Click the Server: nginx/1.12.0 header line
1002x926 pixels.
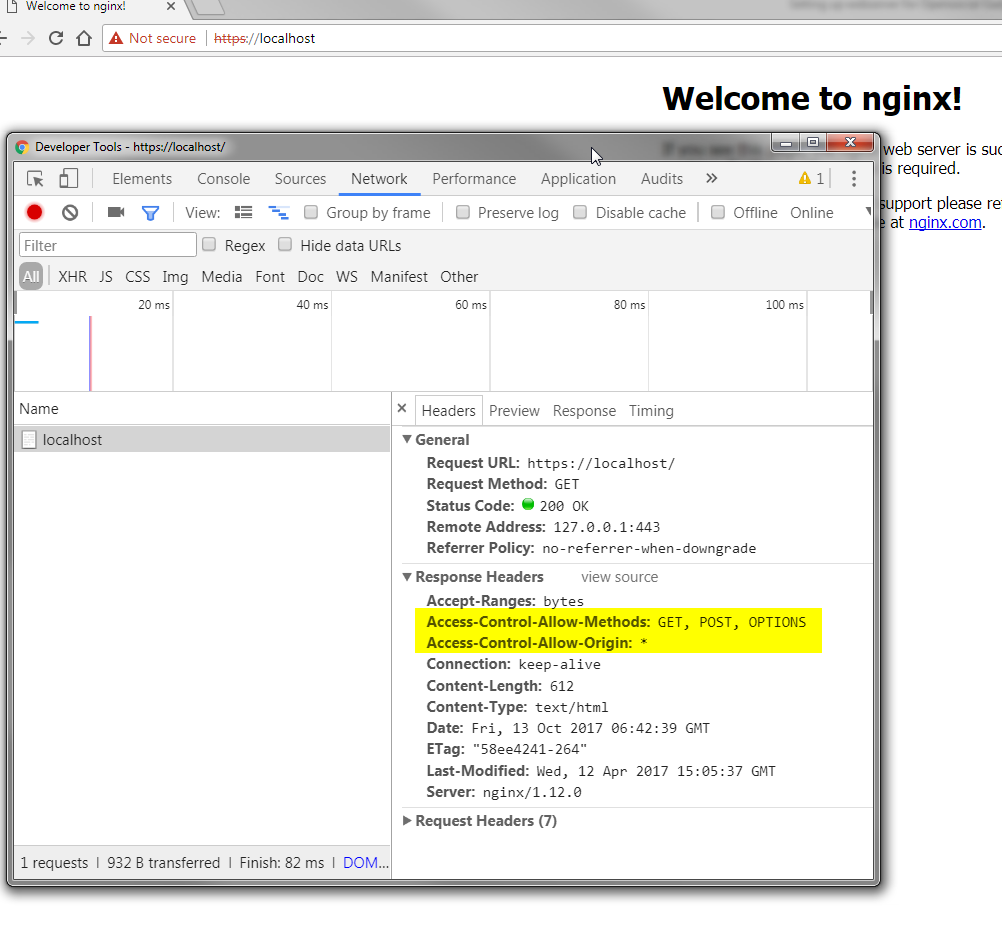504,792
